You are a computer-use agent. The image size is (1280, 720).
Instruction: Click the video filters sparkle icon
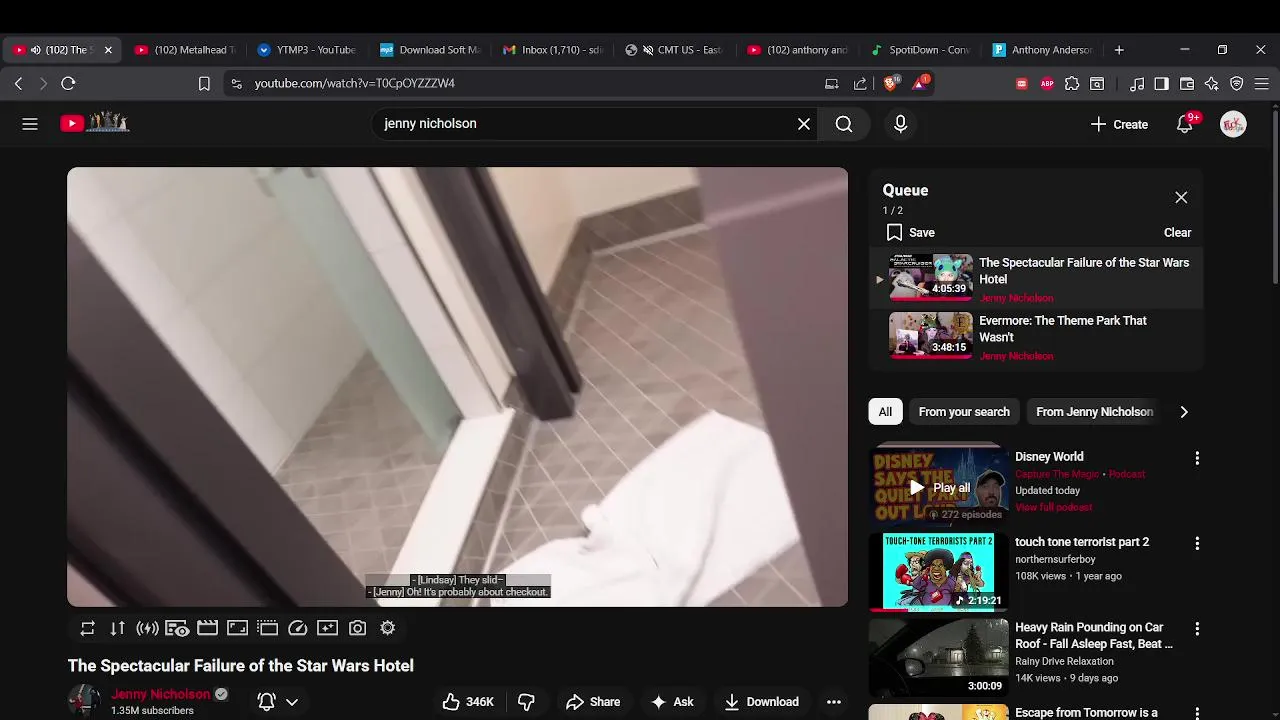327,628
